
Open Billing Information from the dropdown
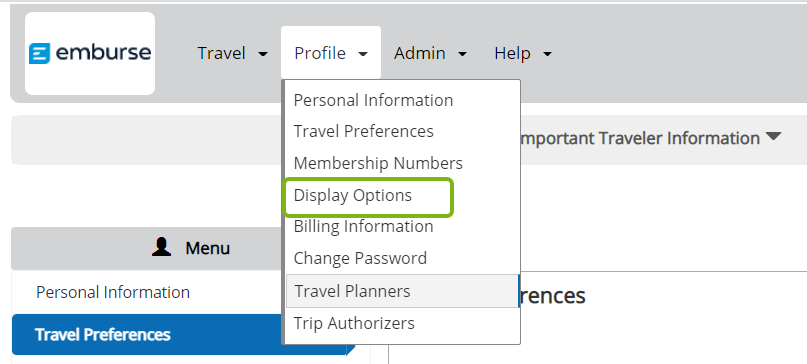point(363,227)
